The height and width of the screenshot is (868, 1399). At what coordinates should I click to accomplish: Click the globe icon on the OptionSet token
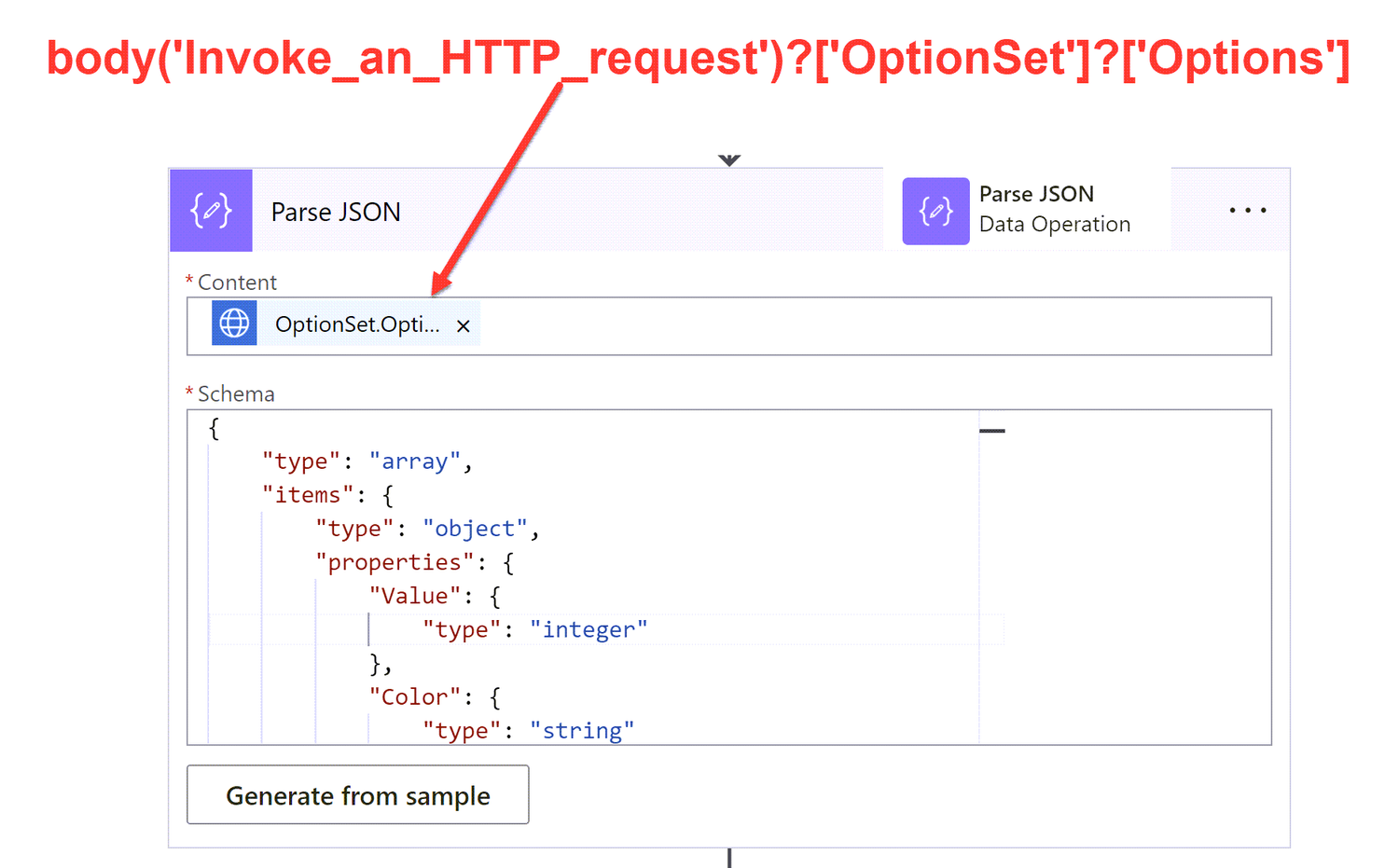(233, 324)
